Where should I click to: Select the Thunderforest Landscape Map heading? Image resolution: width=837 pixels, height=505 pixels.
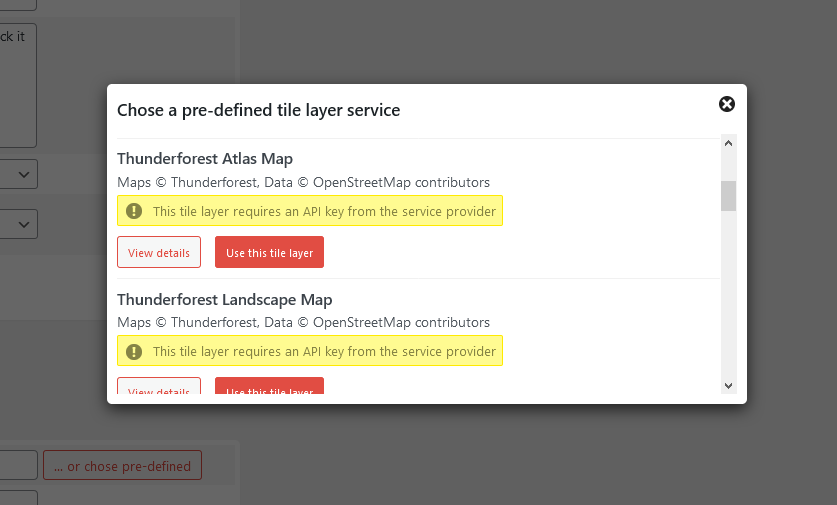click(x=225, y=299)
